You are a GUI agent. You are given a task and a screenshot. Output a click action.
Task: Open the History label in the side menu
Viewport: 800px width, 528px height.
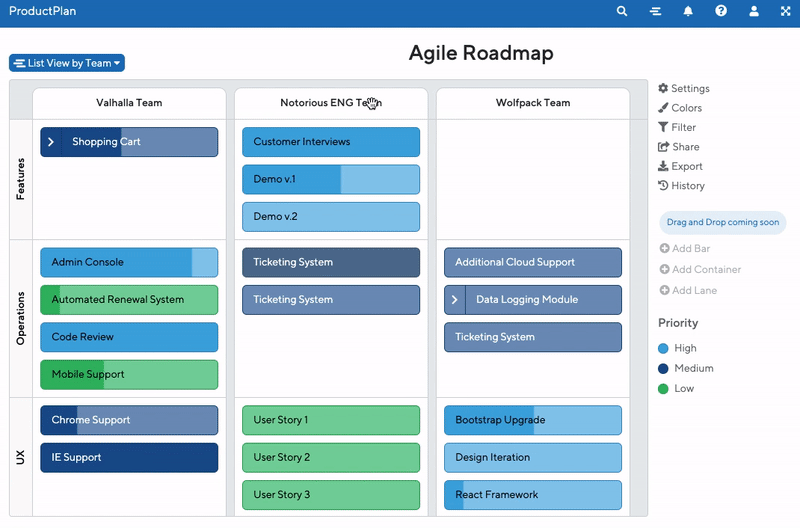tap(688, 186)
